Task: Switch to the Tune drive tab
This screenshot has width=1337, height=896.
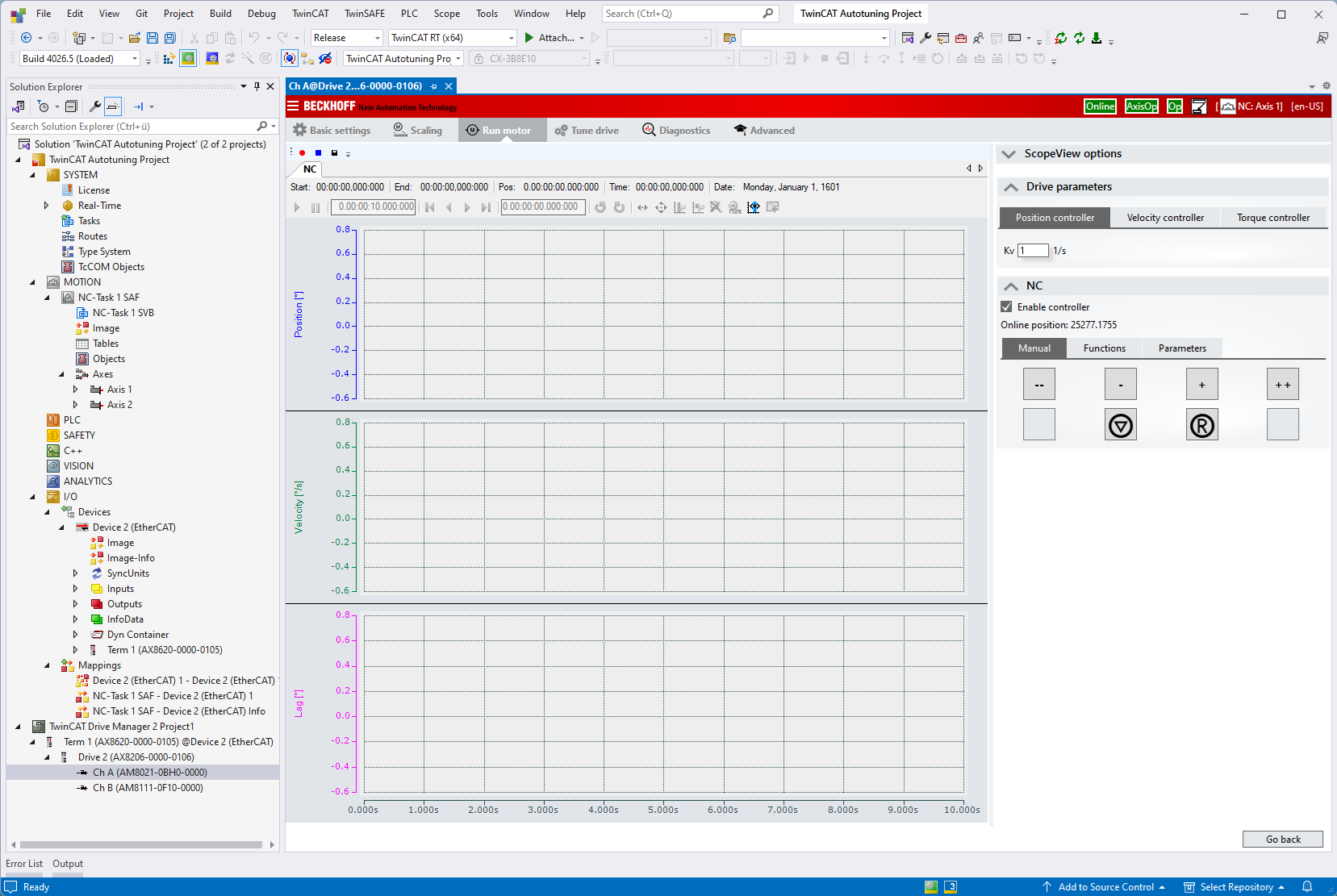Action: point(587,131)
